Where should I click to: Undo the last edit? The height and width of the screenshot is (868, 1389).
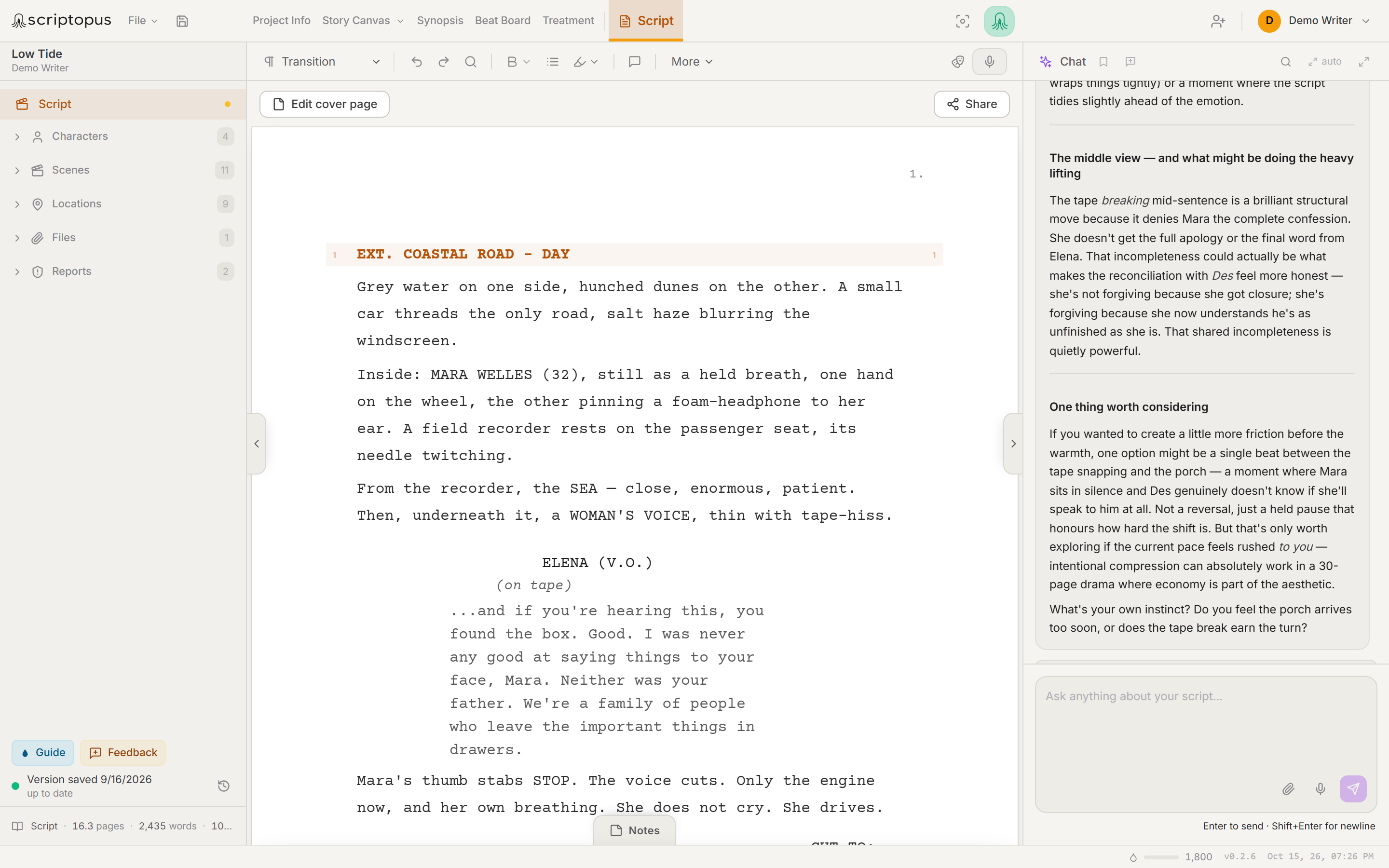(417, 61)
